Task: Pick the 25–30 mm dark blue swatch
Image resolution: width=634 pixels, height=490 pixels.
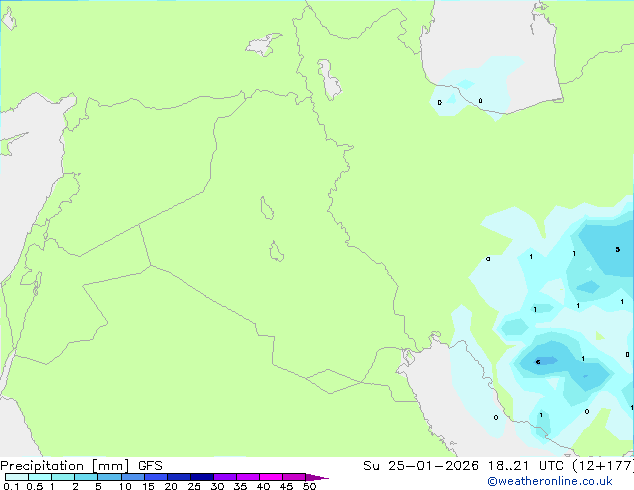Action: (202, 477)
